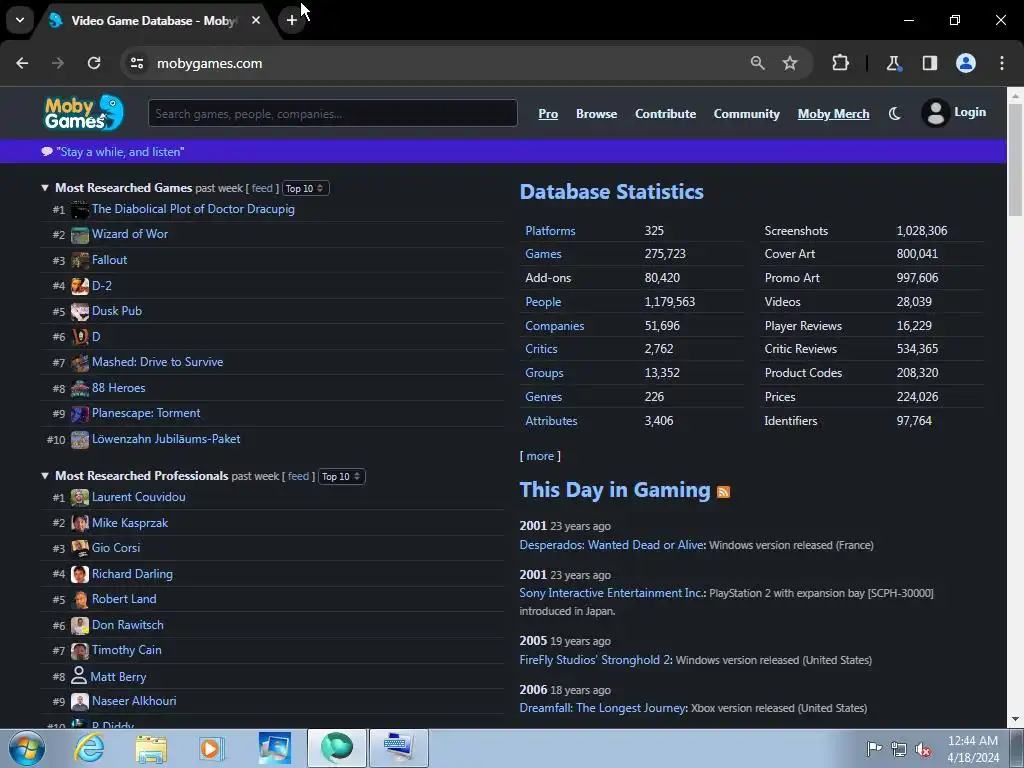
Task: Click the search games input field
Action: point(333,113)
